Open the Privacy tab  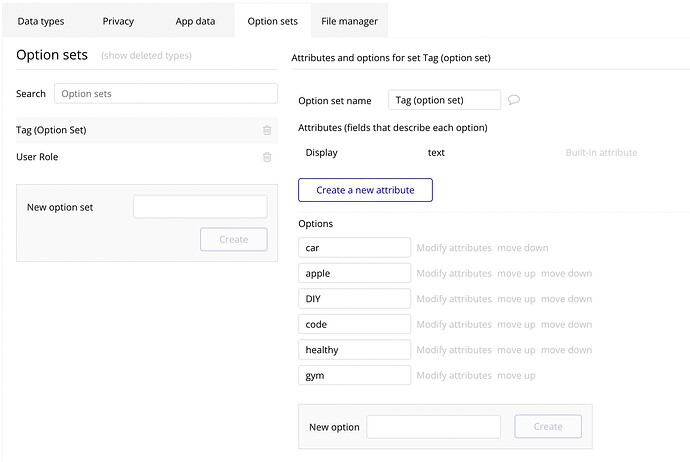point(118,21)
